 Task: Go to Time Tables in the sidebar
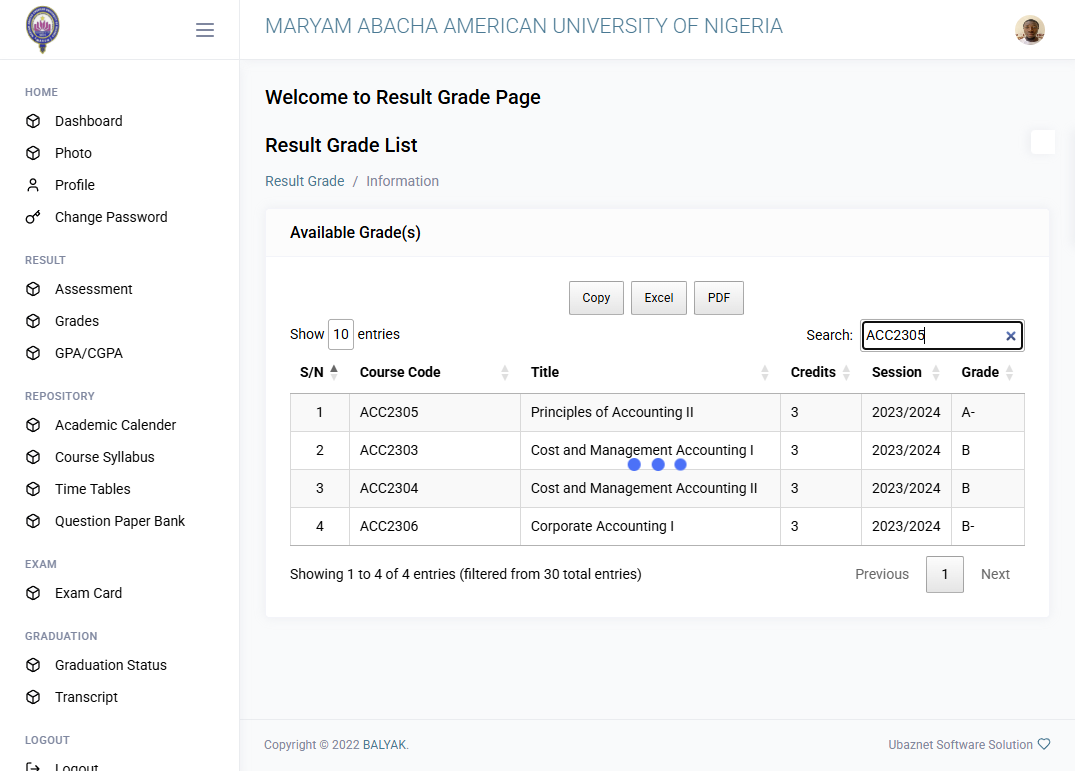(93, 489)
